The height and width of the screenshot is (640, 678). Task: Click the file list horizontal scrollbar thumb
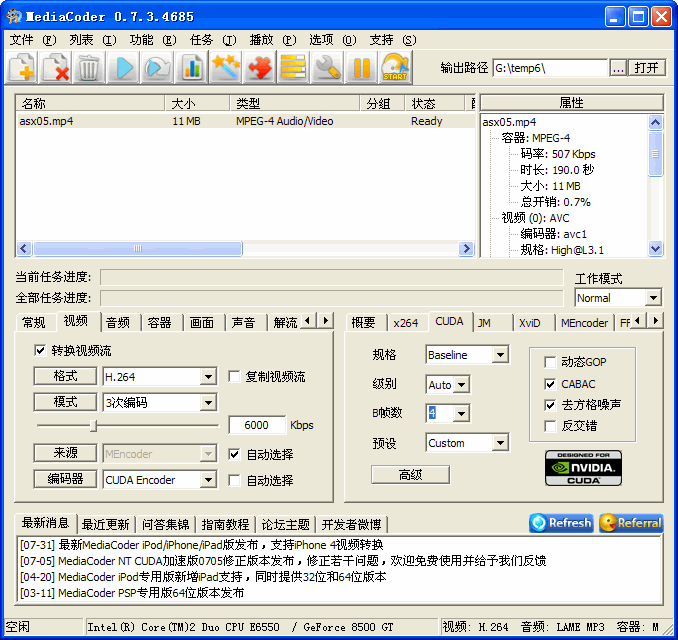(138, 248)
